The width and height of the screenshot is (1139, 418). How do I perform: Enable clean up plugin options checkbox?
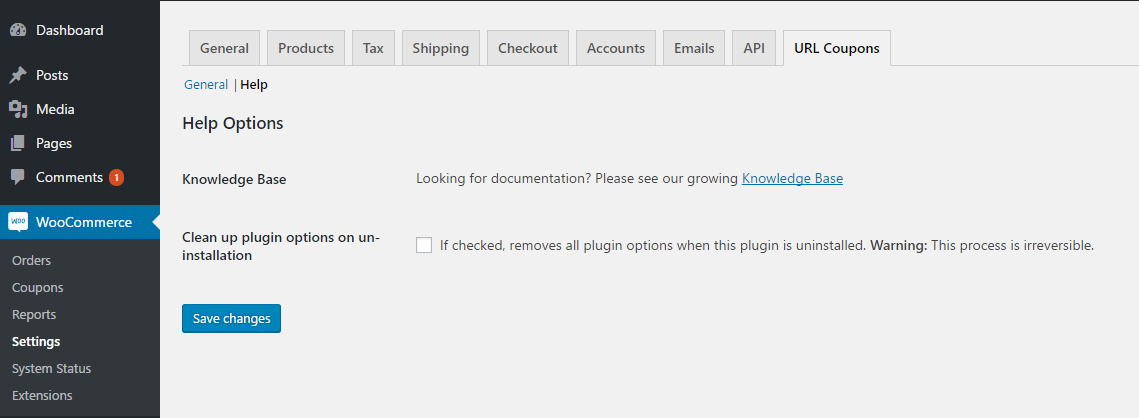[424, 245]
